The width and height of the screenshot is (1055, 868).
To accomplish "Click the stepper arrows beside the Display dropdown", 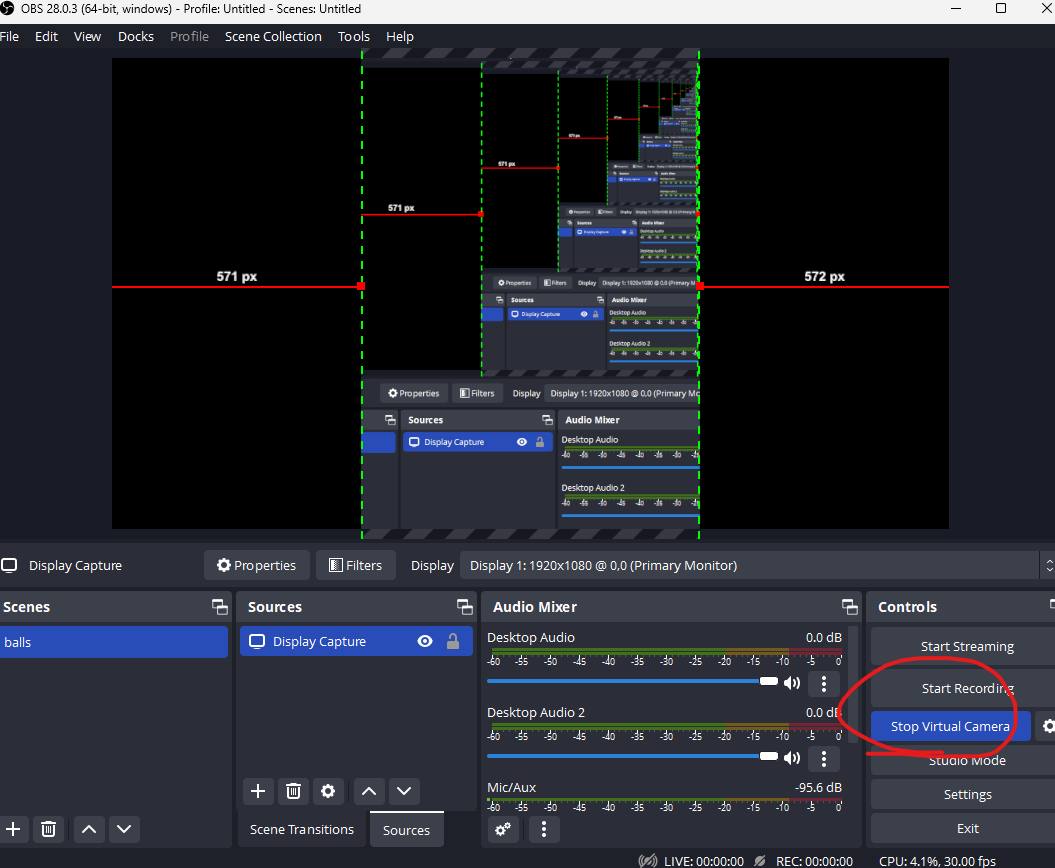I will (x=1048, y=565).
